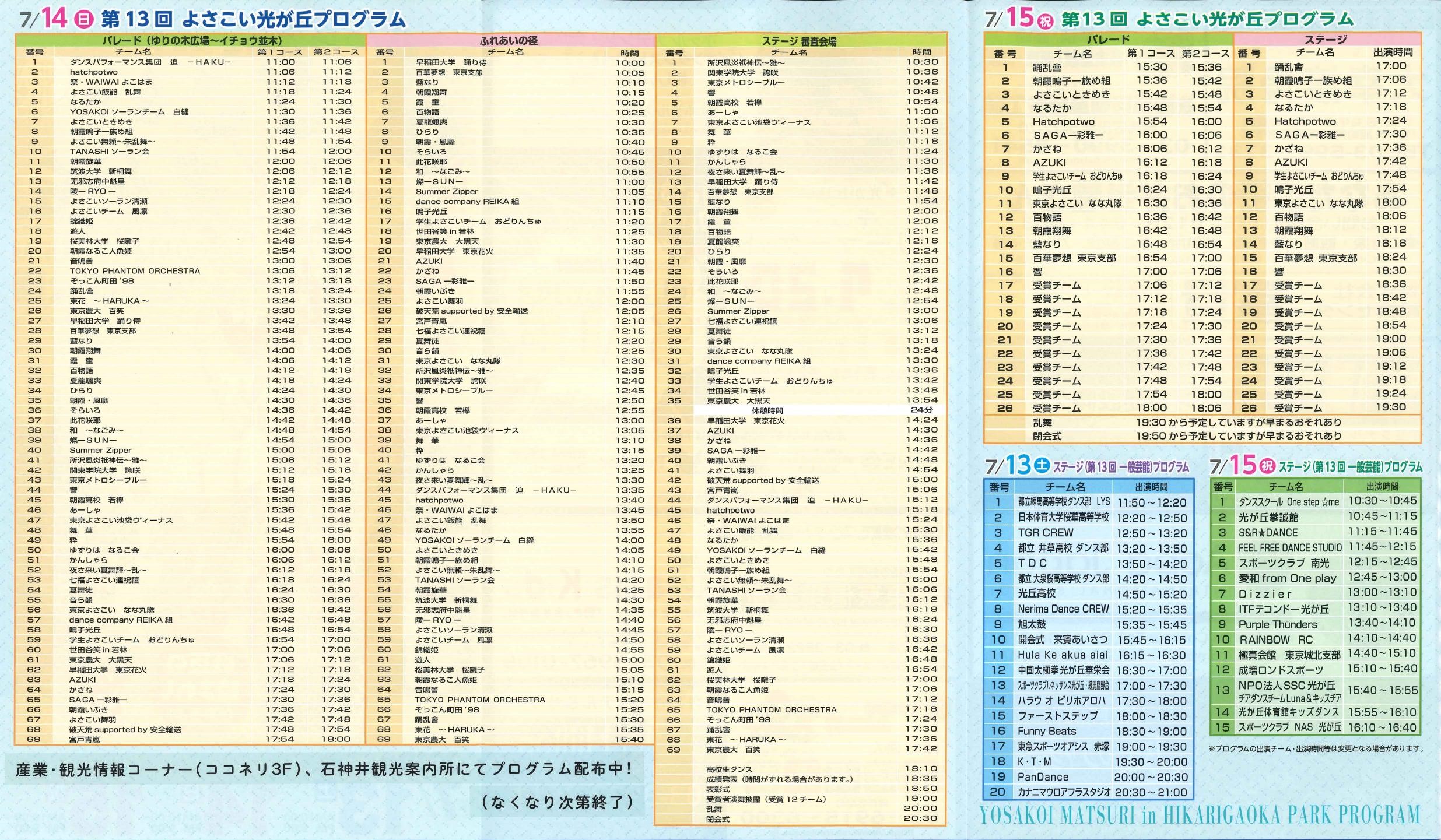Click the 7/15 ステージ 一般芸能 プログラム heading

point(1316,465)
